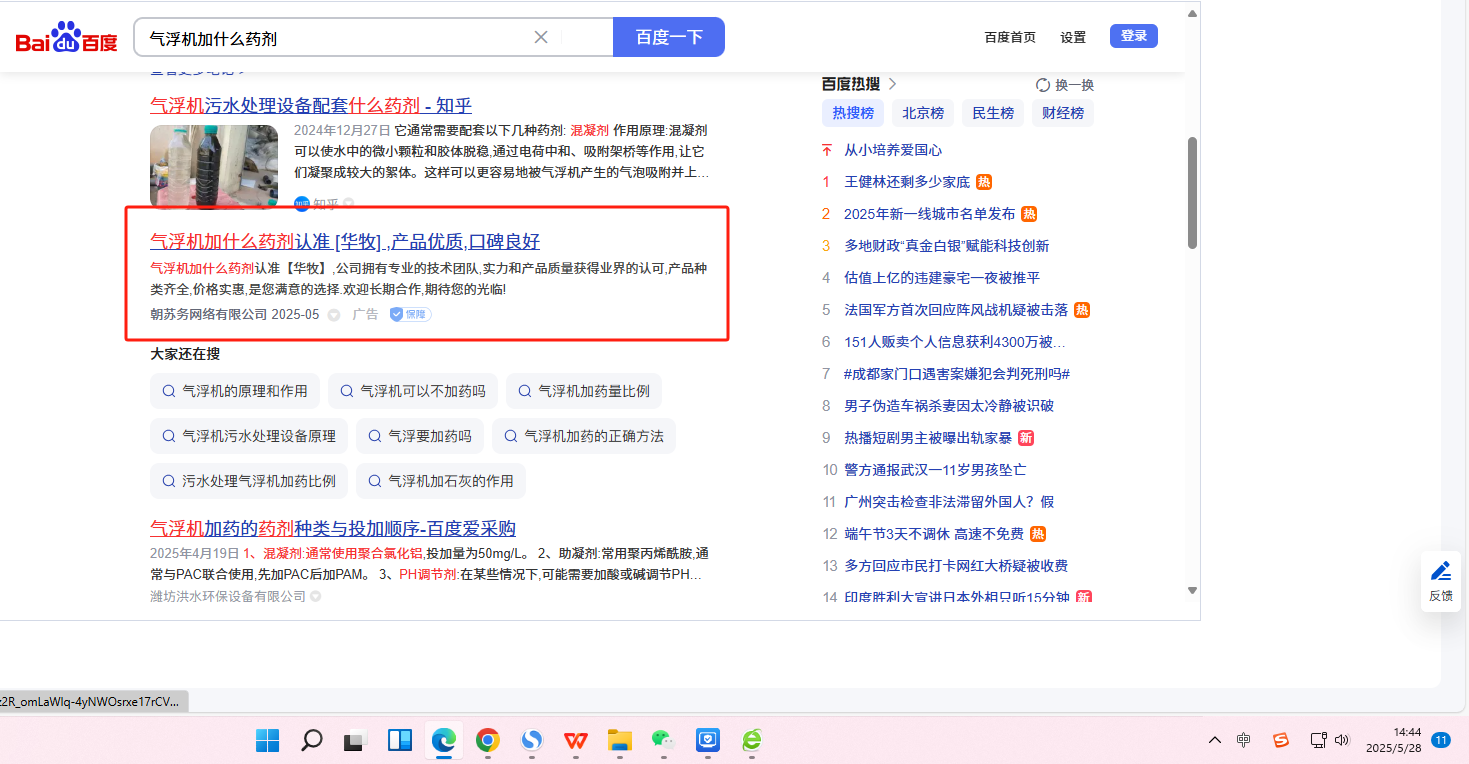Open hot search 估值上亿的违建豪宅一夜被推平

coord(942,278)
